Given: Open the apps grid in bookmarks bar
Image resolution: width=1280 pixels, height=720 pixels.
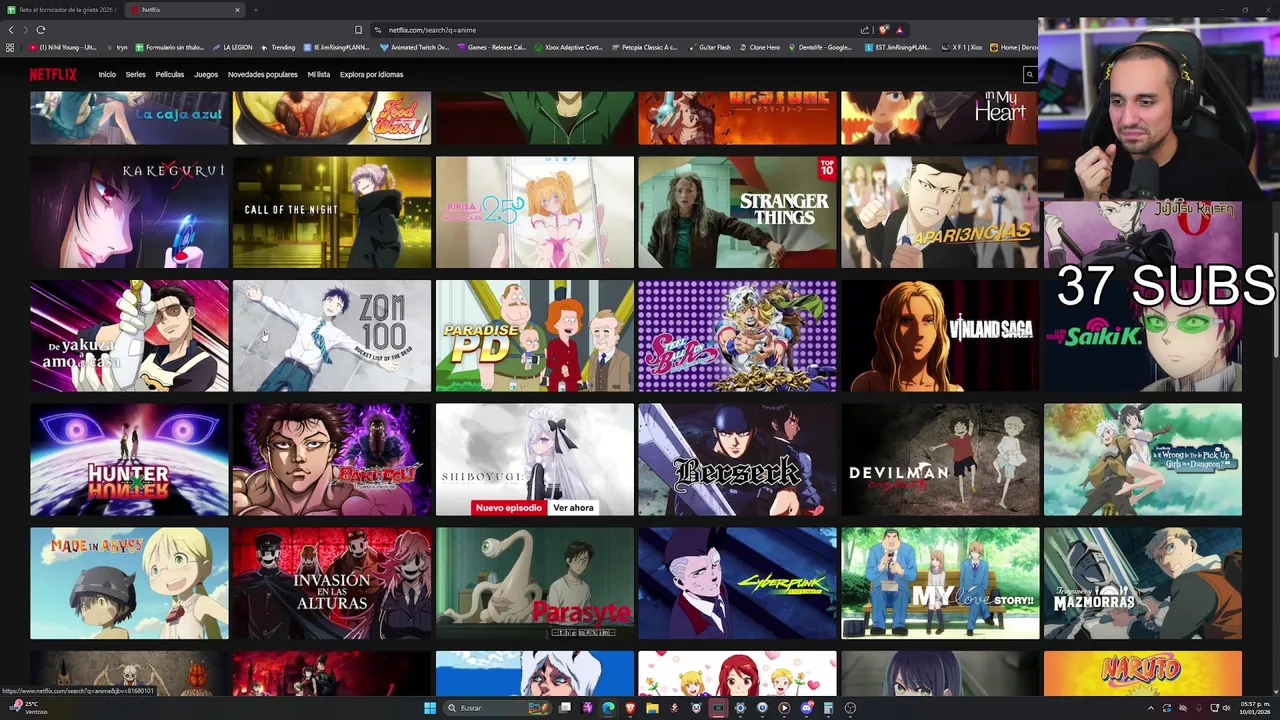Looking at the screenshot, I should 10,47.
